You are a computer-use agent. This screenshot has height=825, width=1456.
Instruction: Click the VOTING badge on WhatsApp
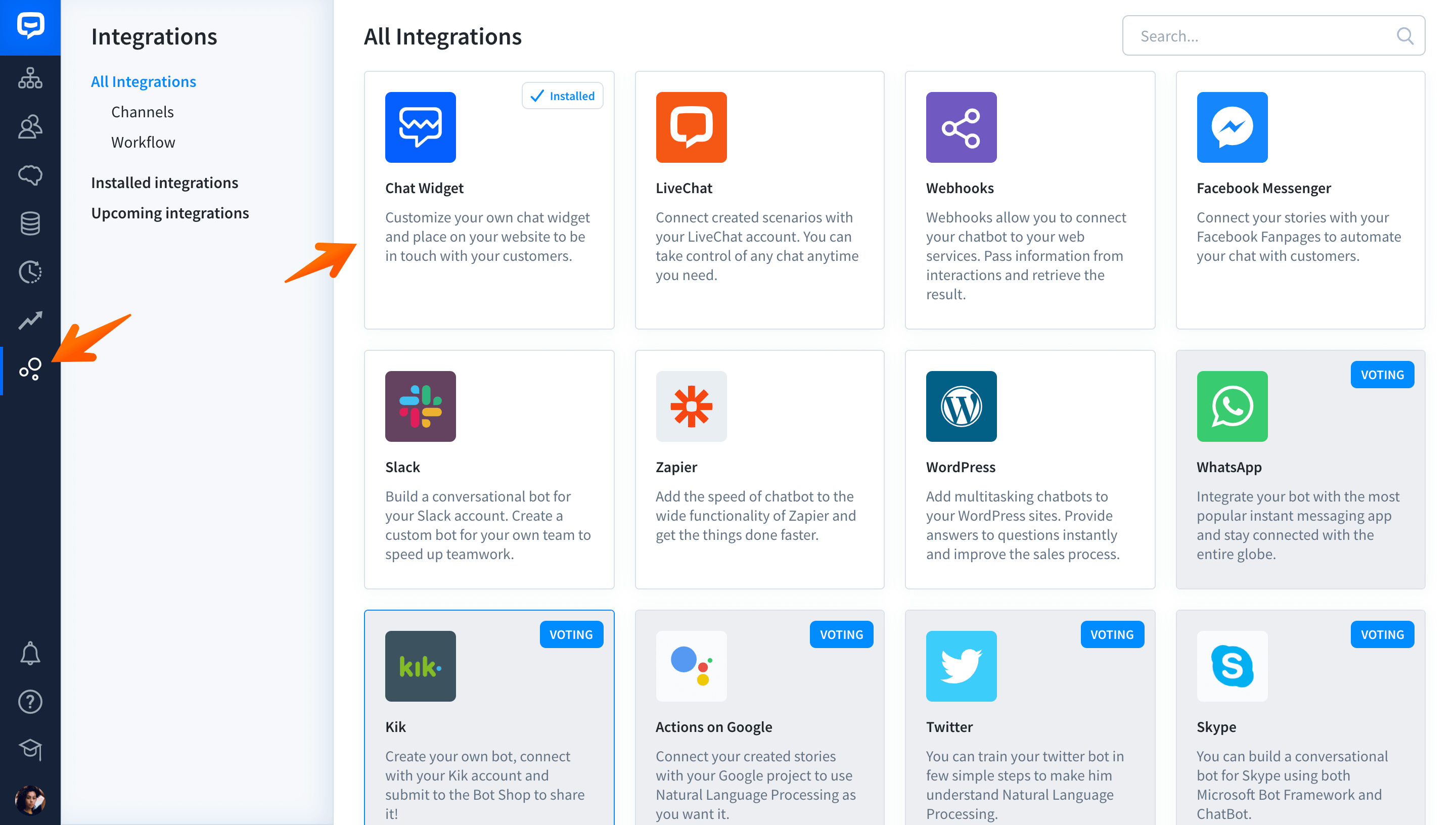point(1382,375)
